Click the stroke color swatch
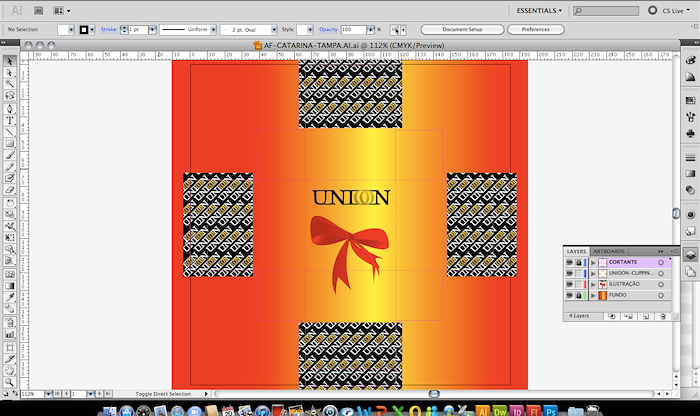The height and width of the screenshot is (416, 700). tap(86, 30)
